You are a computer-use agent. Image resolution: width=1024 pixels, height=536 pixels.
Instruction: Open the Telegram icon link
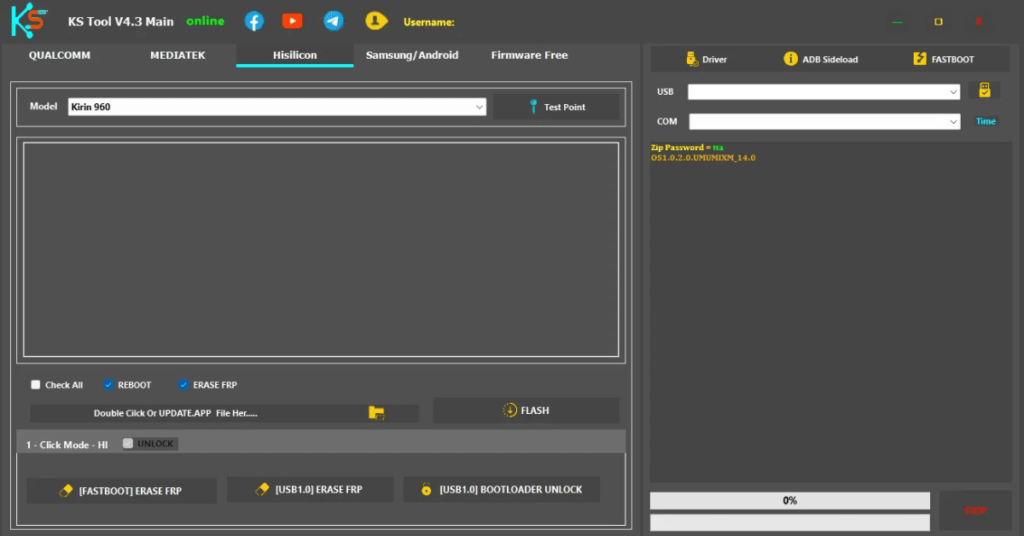tap(333, 21)
